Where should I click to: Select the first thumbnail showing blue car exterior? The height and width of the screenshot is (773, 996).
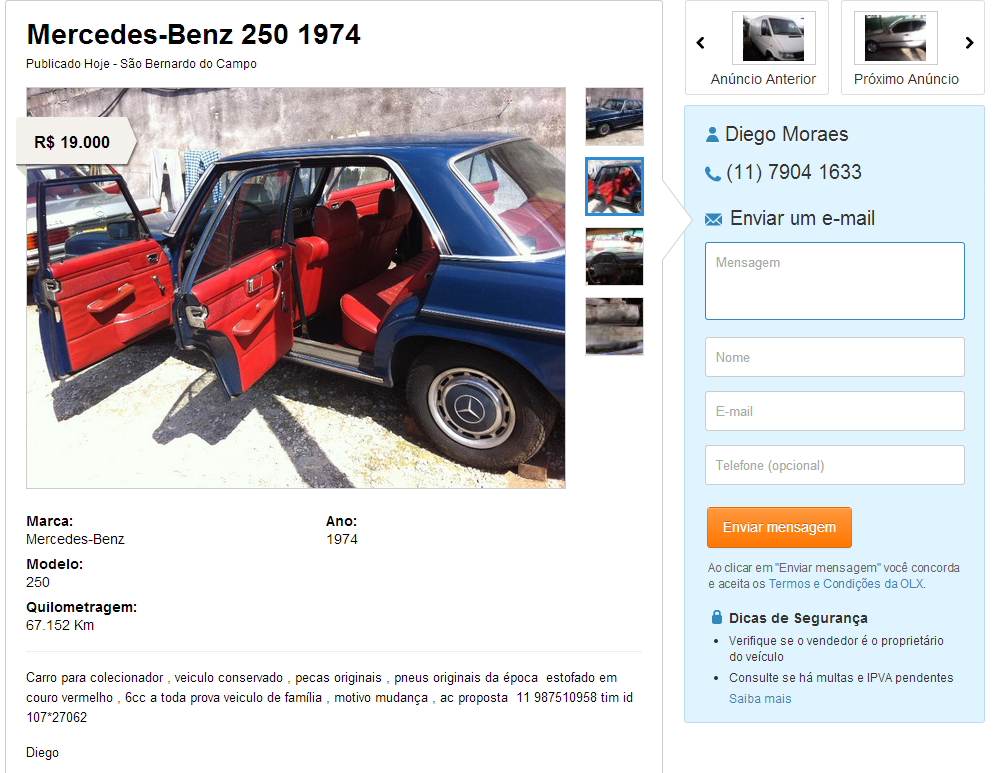[614, 117]
